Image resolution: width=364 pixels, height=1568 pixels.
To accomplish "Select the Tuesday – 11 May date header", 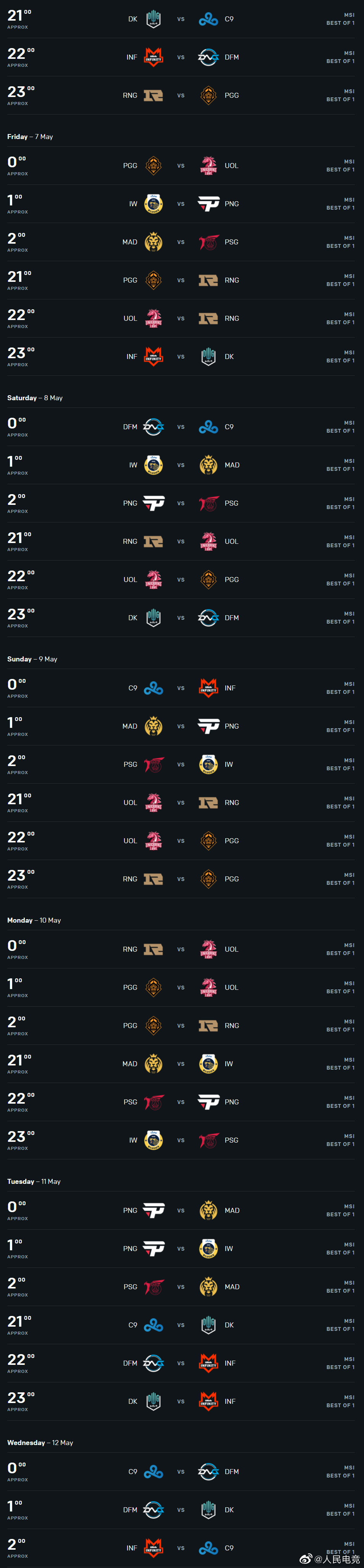I will point(34,1181).
